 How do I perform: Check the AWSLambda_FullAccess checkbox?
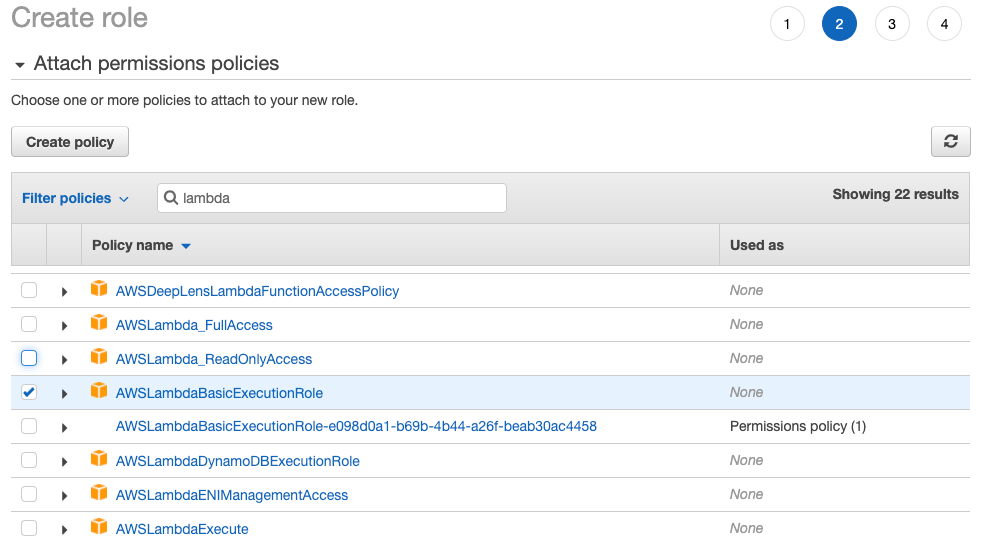pos(29,324)
